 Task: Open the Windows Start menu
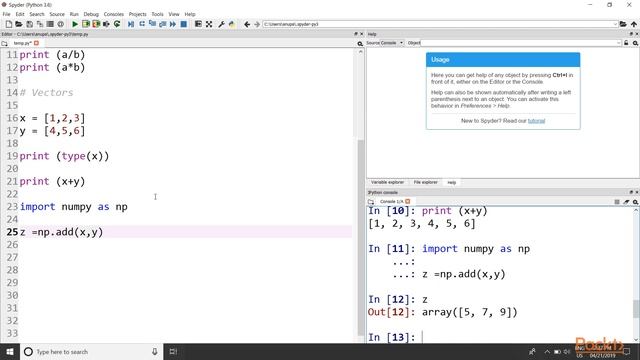(x=10, y=351)
